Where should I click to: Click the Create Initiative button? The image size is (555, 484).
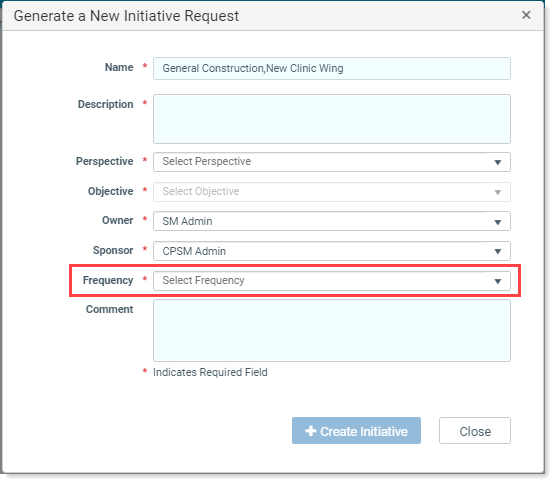[356, 431]
